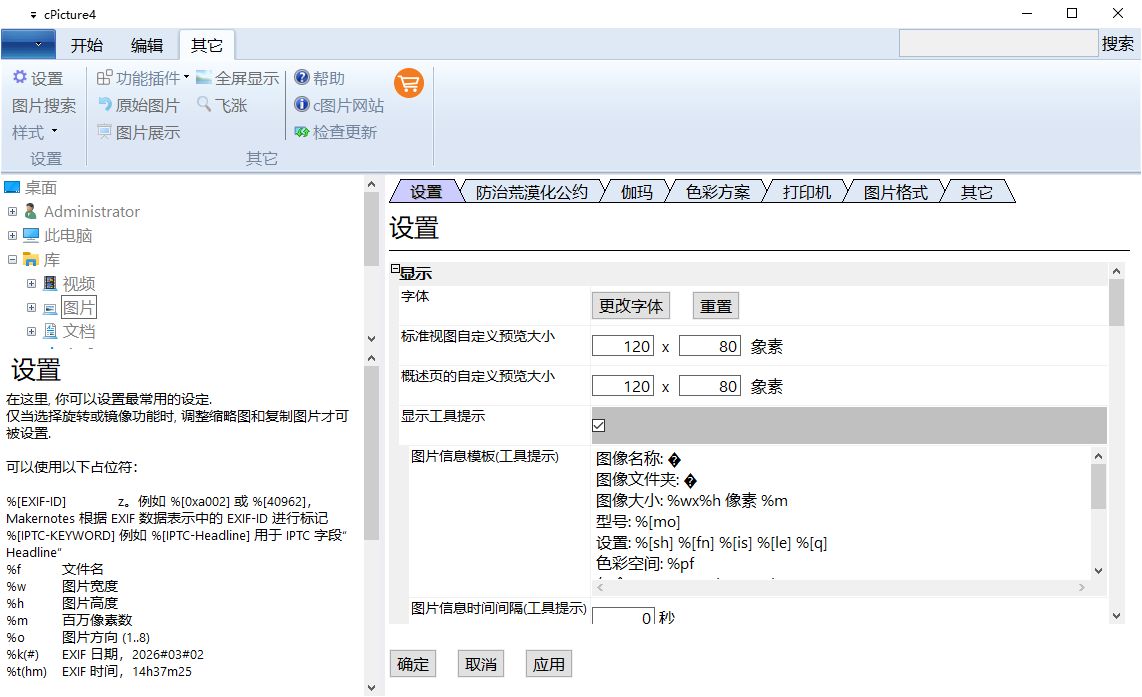
Task: Collapse the 库 tree node
Action: pyautogui.click(x=11, y=259)
